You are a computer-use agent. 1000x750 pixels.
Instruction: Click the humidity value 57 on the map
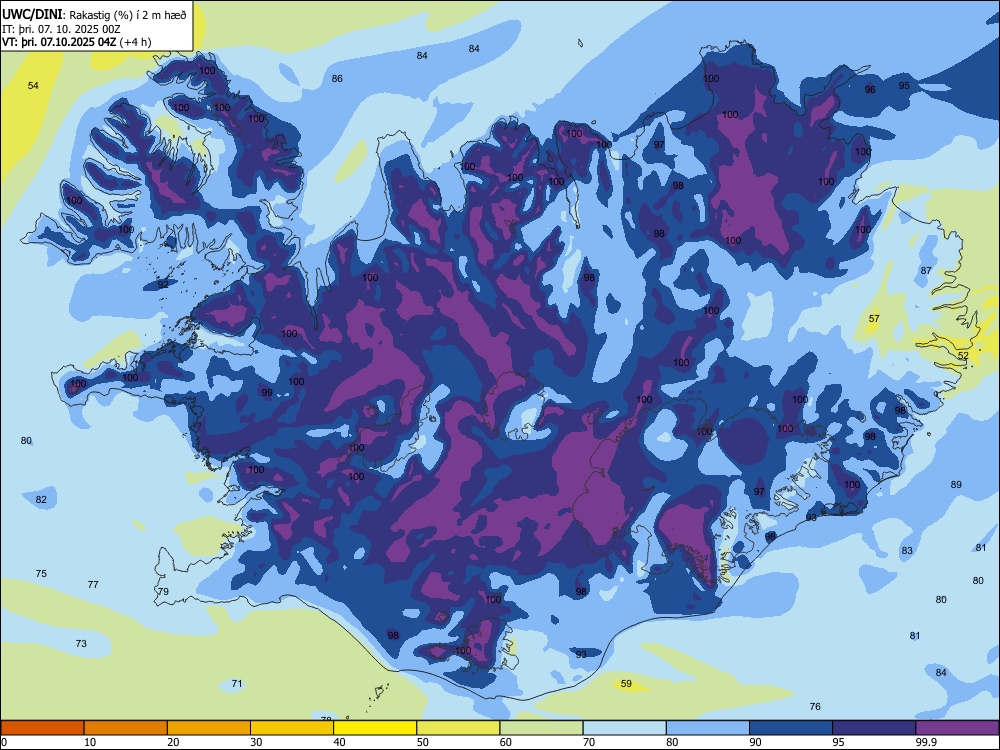click(x=874, y=318)
